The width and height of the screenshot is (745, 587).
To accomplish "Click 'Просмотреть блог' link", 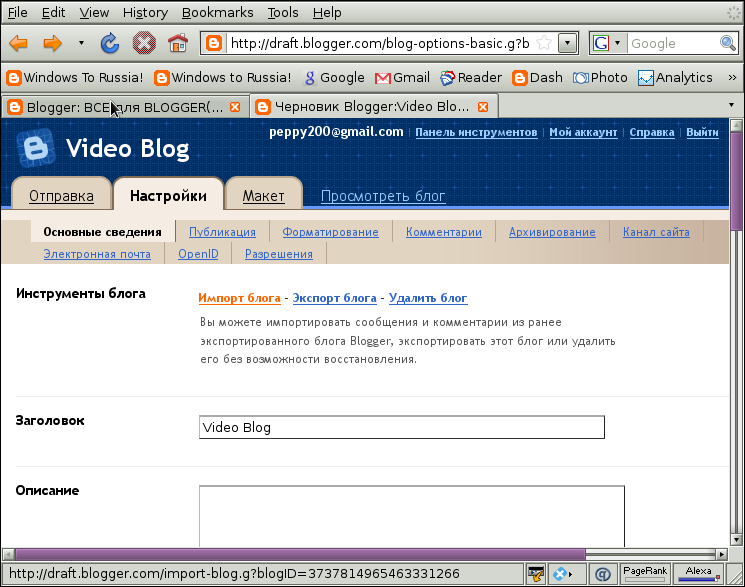I will (383, 196).
